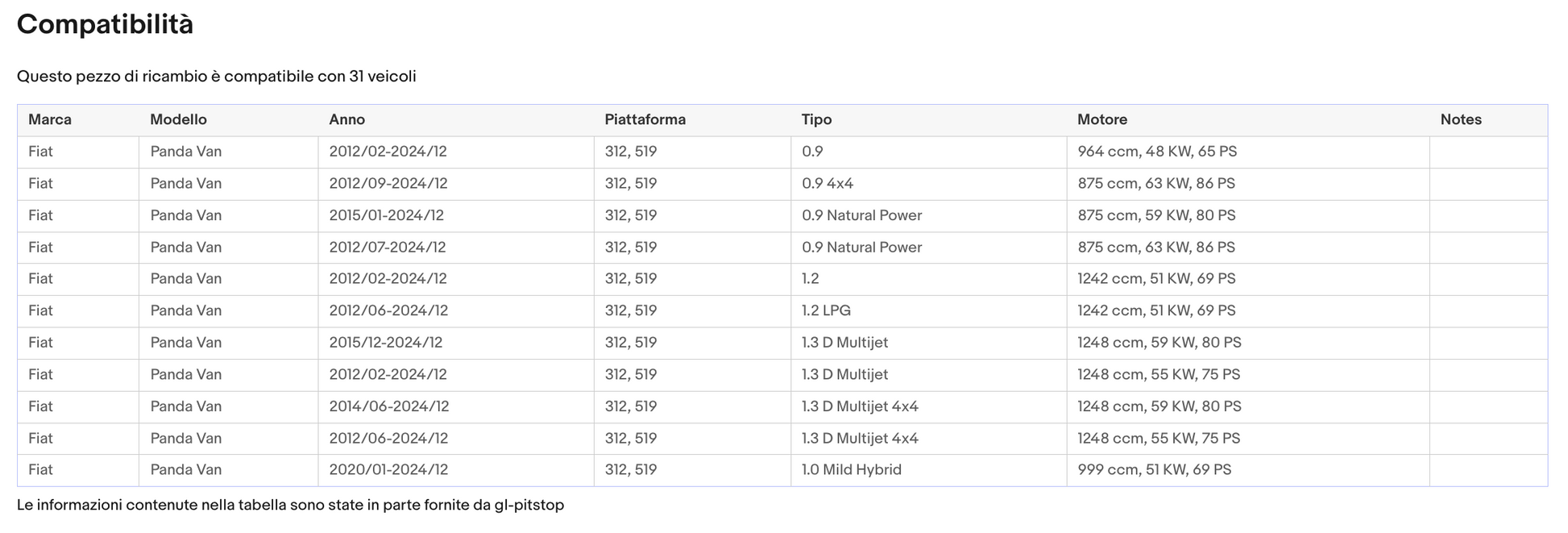
Task: Select the Compatibilità heading
Action: (105, 25)
